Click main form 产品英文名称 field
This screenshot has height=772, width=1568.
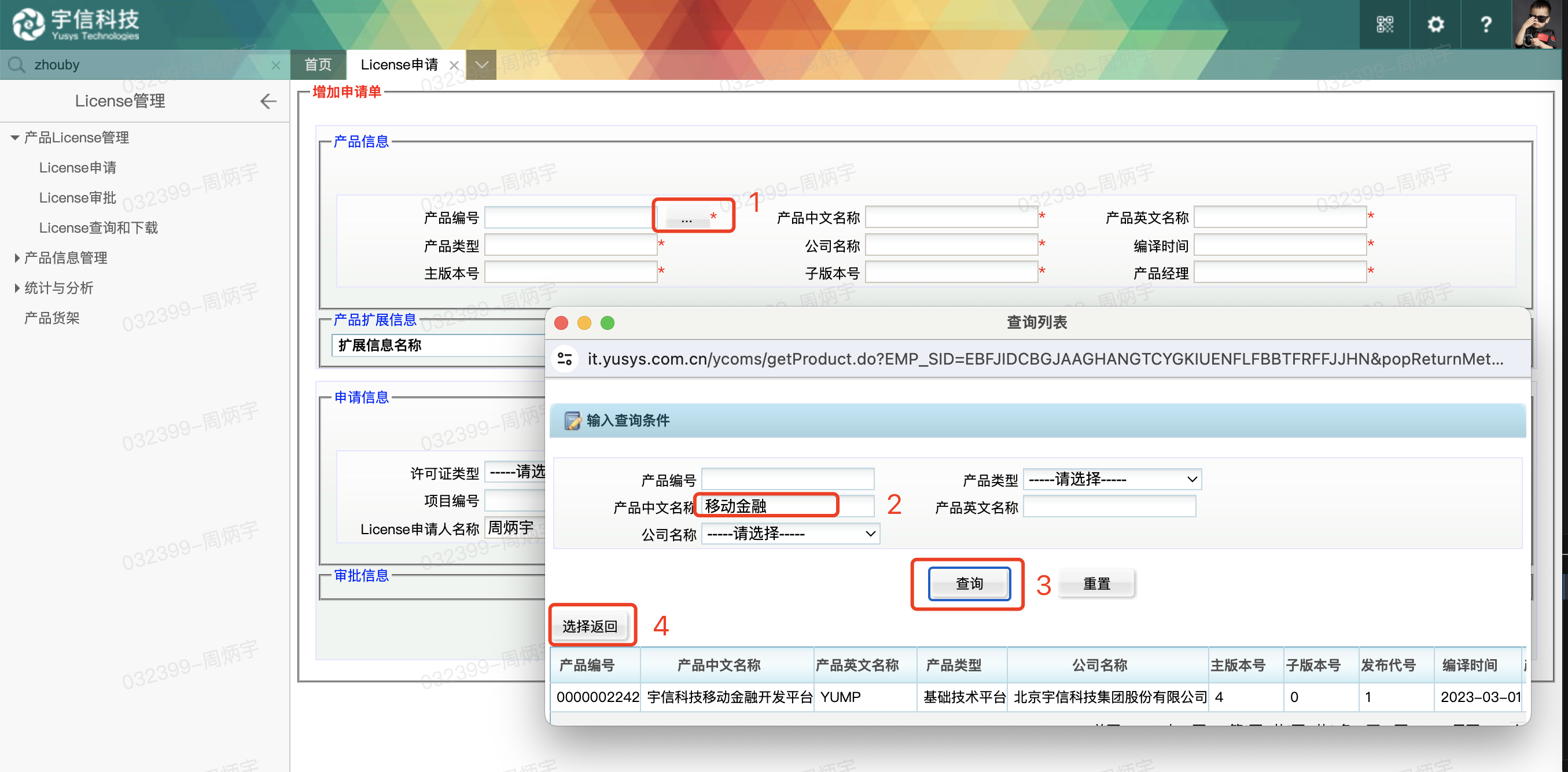tap(1279, 217)
